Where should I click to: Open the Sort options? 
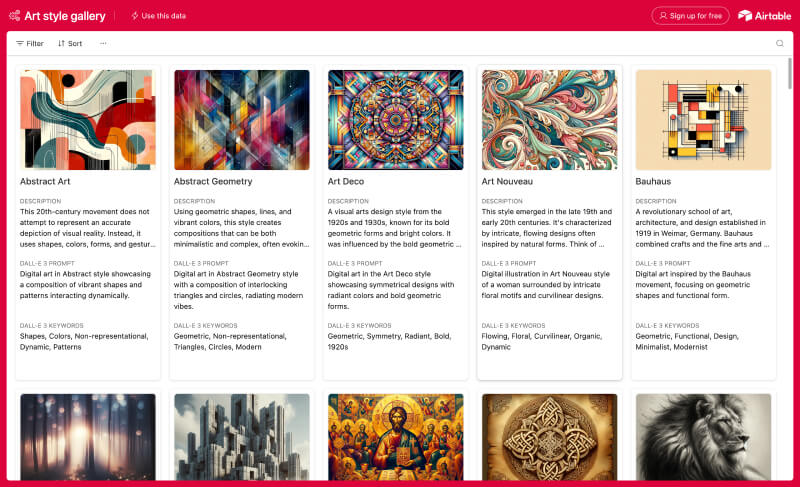pyautogui.click(x=70, y=44)
